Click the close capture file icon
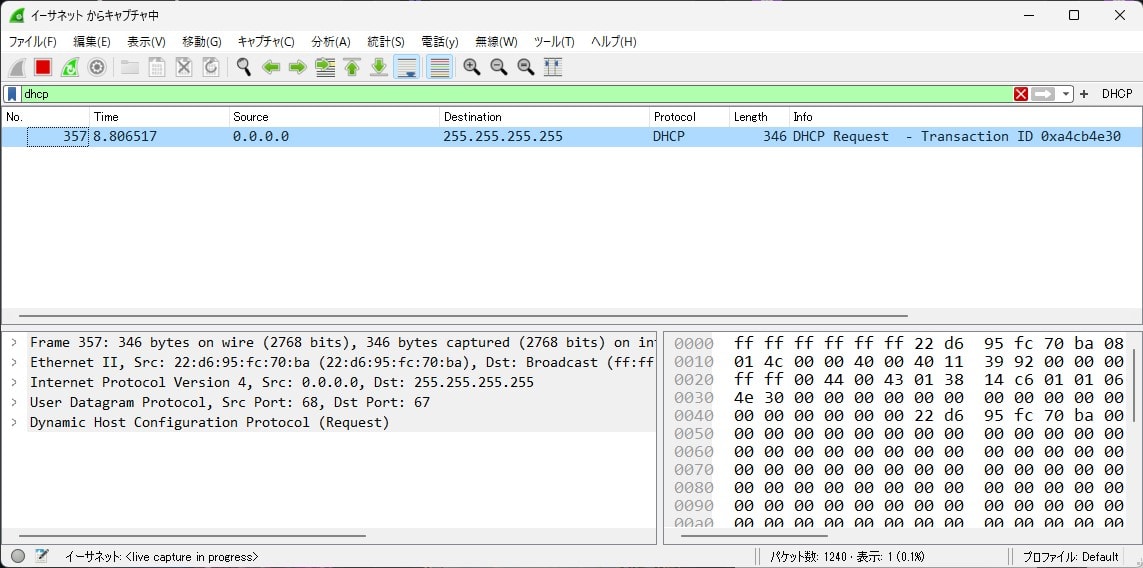This screenshot has height=568, width=1143. coord(184,68)
